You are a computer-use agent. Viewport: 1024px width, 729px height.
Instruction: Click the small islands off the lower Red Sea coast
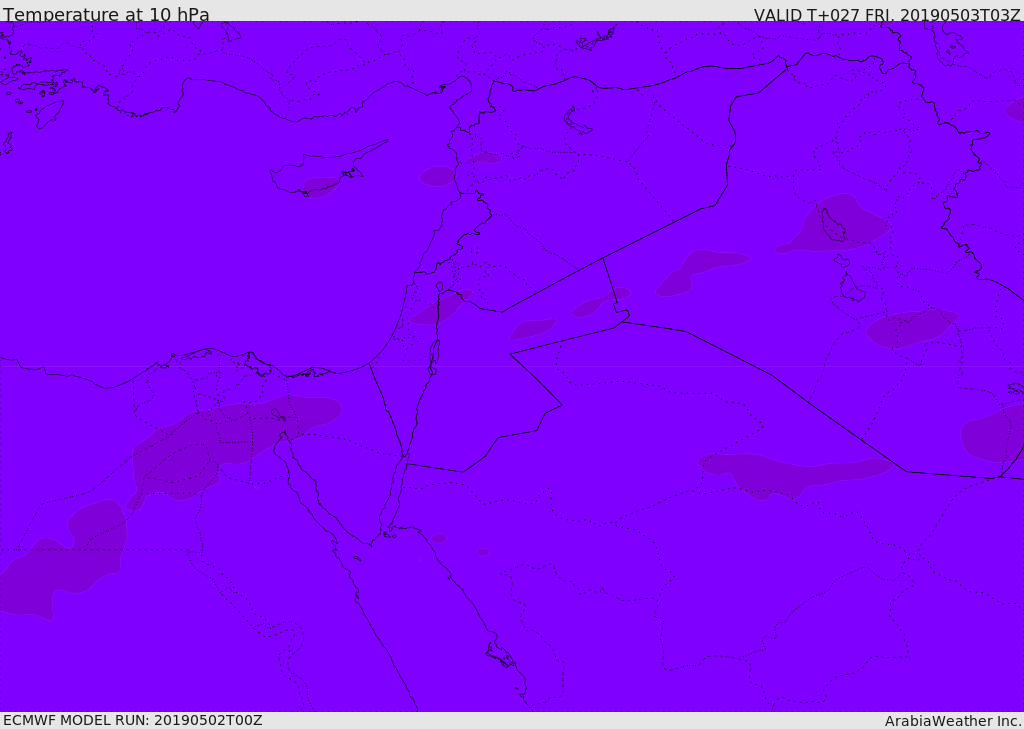tap(500, 655)
